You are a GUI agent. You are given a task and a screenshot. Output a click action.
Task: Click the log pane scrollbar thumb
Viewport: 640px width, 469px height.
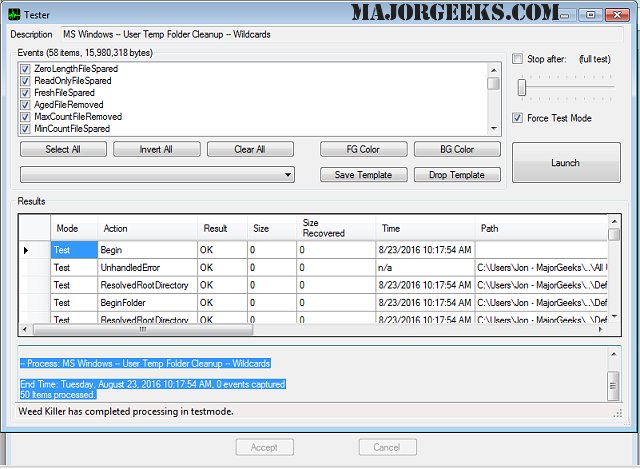(x=613, y=386)
